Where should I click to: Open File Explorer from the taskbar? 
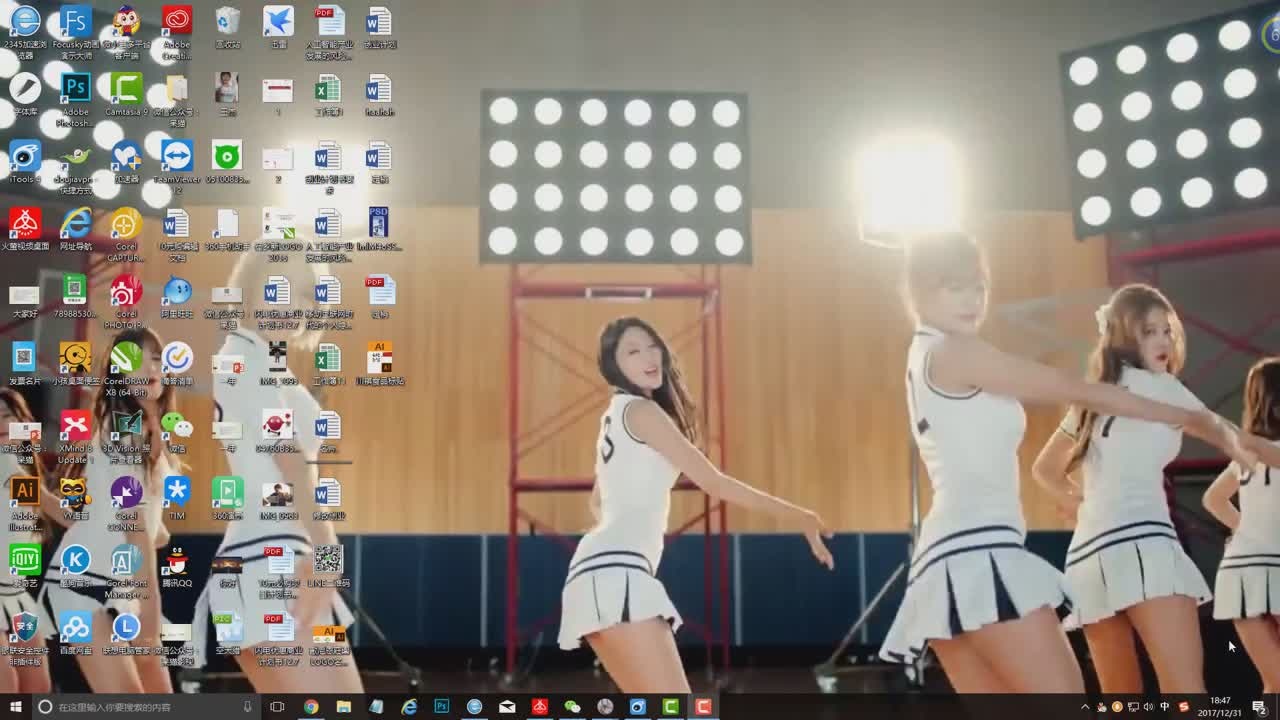point(343,707)
